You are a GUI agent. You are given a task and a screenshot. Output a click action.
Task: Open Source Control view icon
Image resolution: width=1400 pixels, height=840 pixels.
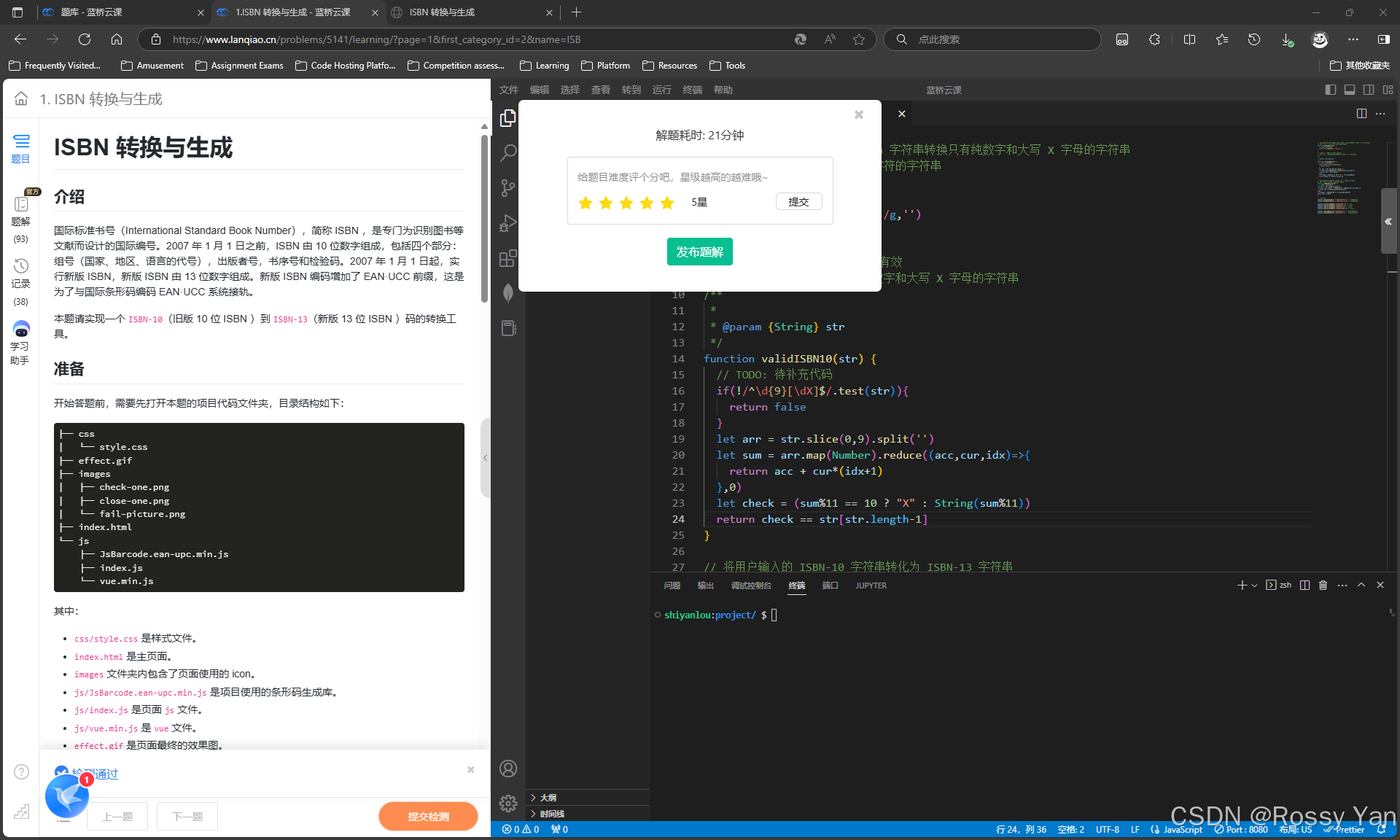pyautogui.click(x=508, y=188)
